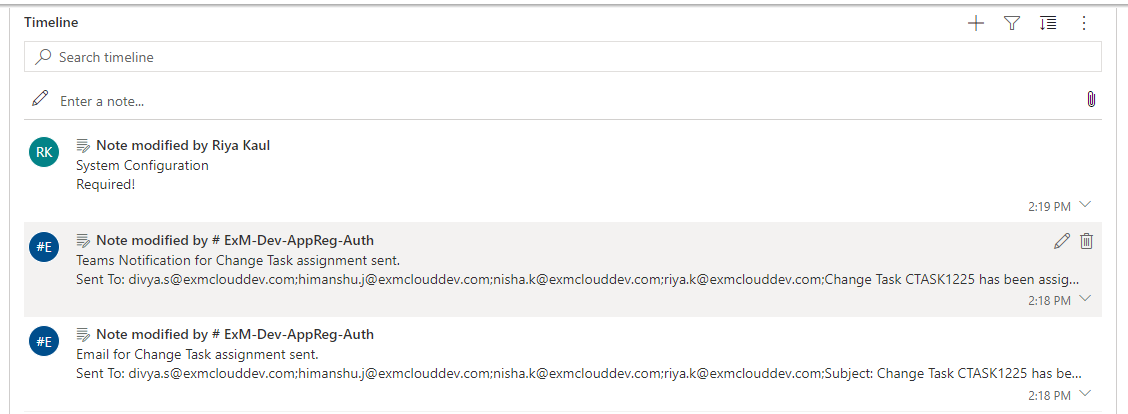Click the #E avatar beside Teams Notification note
This screenshot has width=1128, height=414.
click(x=44, y=246)
